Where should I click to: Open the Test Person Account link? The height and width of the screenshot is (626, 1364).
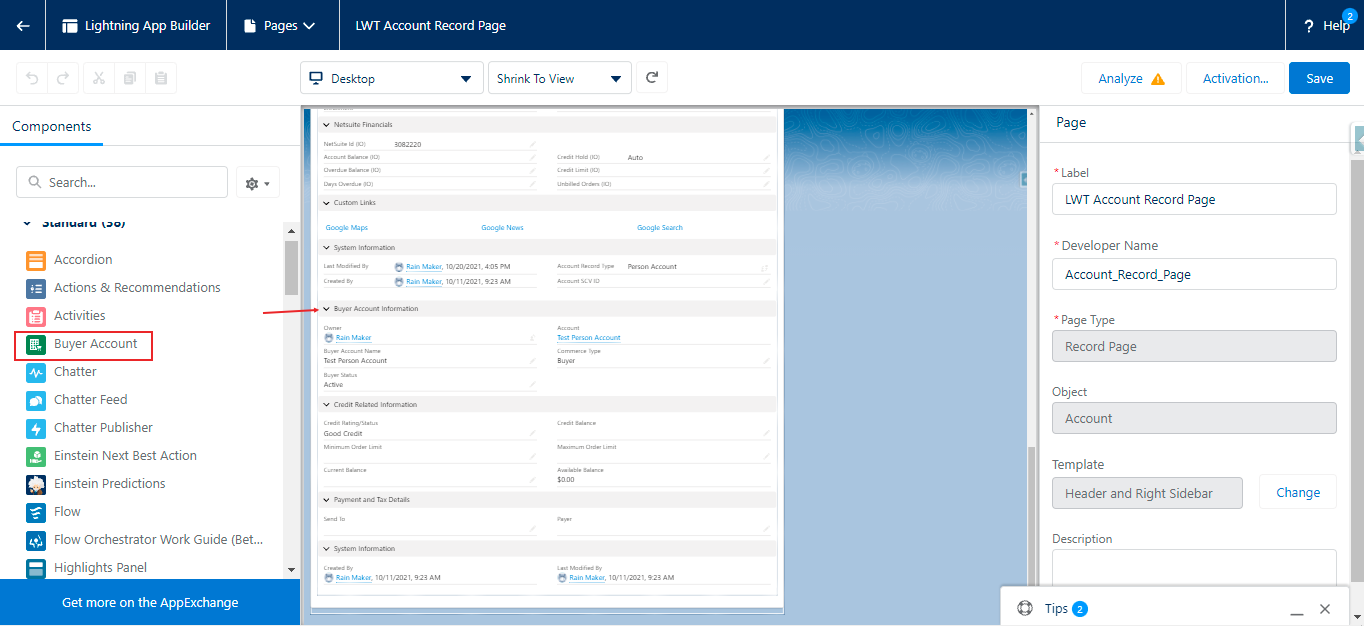coord(589,338)
